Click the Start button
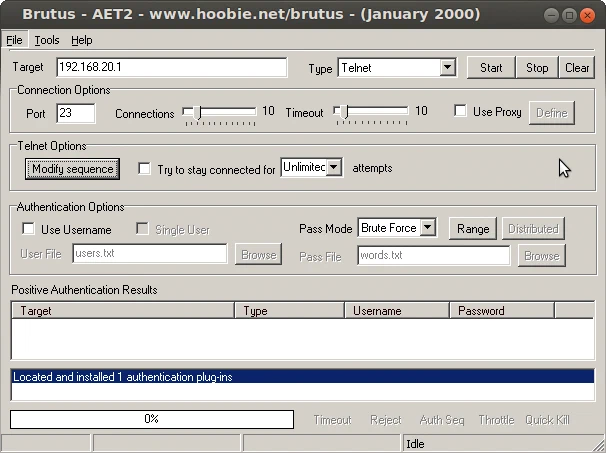The height and width of the screenshot is (453, 606). [491, 68]
